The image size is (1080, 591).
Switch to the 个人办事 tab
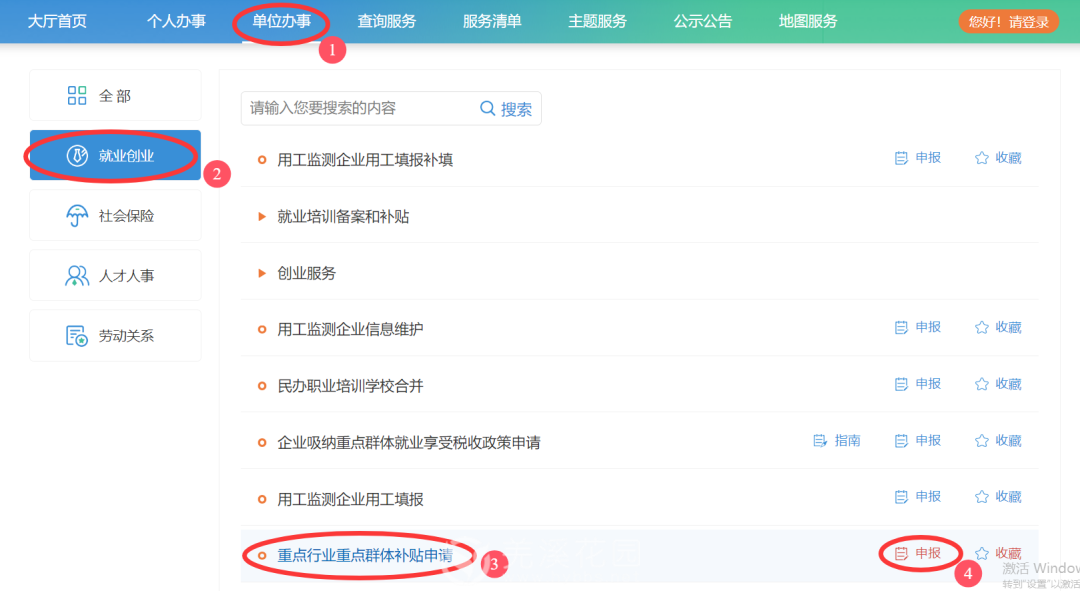pyautogui.click(x=176, y=21)
